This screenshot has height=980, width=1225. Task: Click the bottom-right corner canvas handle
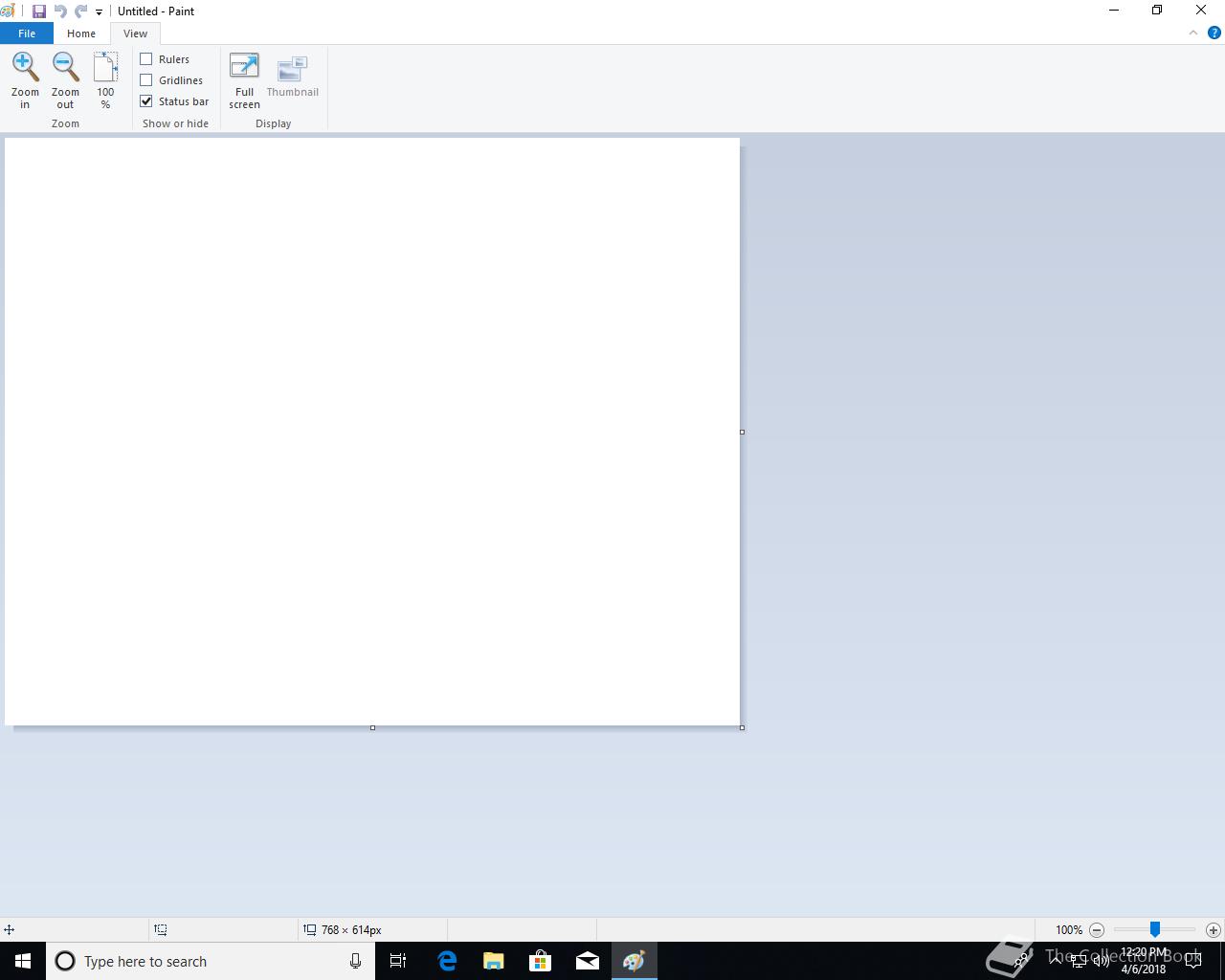[742, 727]
